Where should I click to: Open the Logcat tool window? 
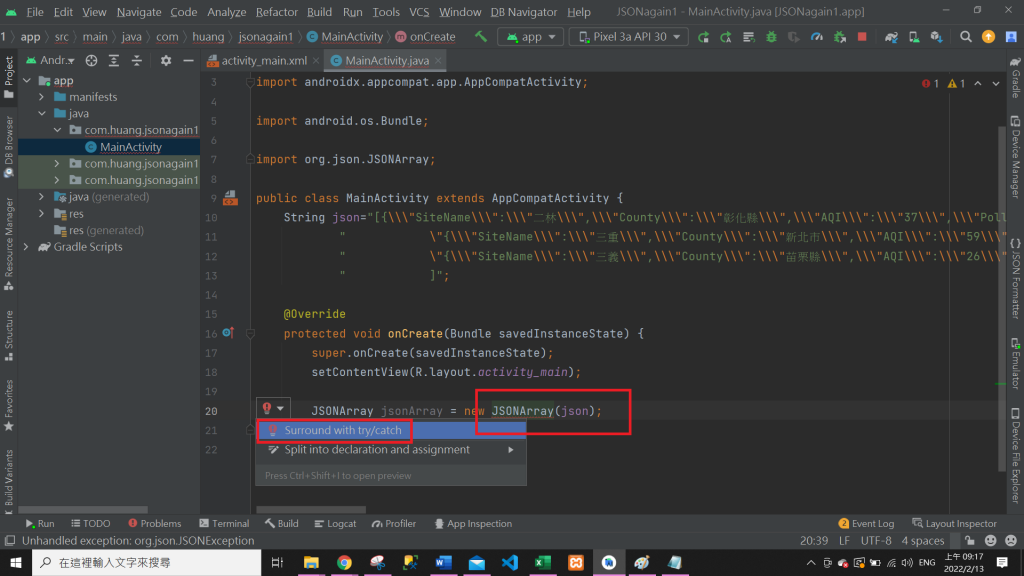(335, 523)
